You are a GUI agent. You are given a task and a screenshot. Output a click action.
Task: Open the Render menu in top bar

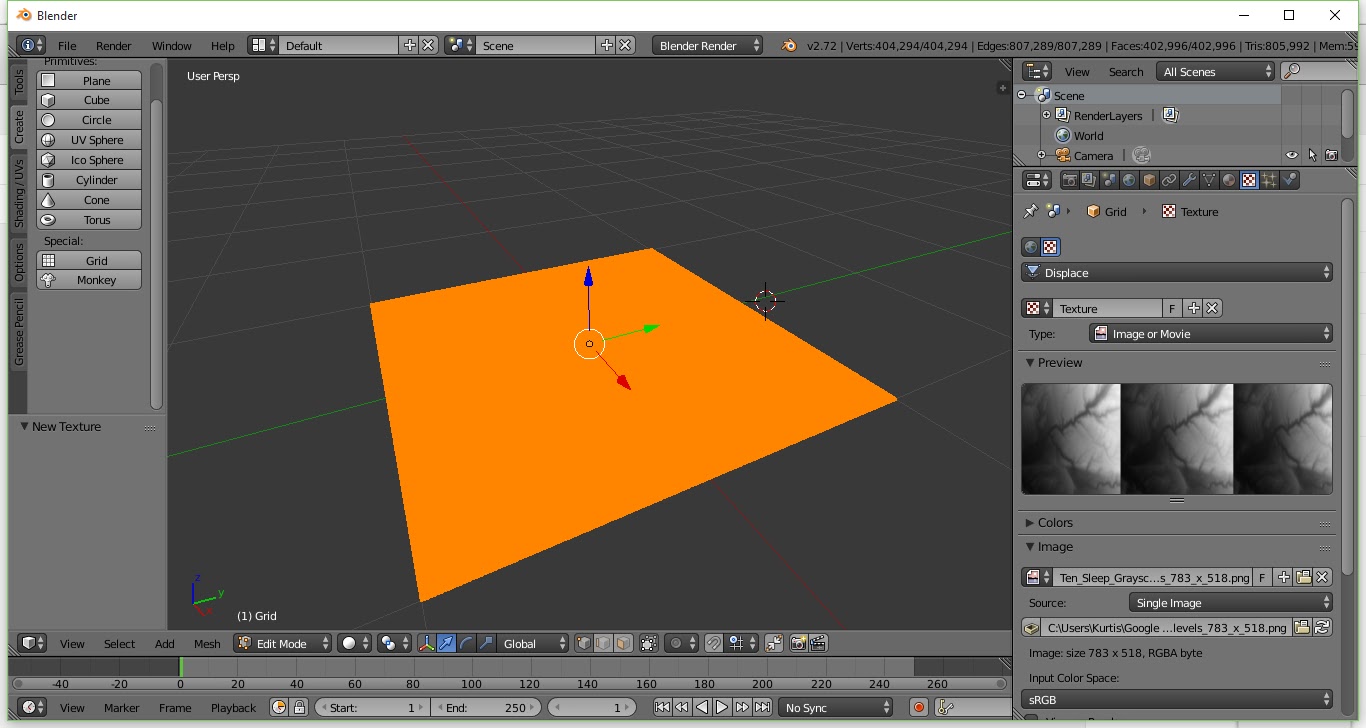click(113, 45)
